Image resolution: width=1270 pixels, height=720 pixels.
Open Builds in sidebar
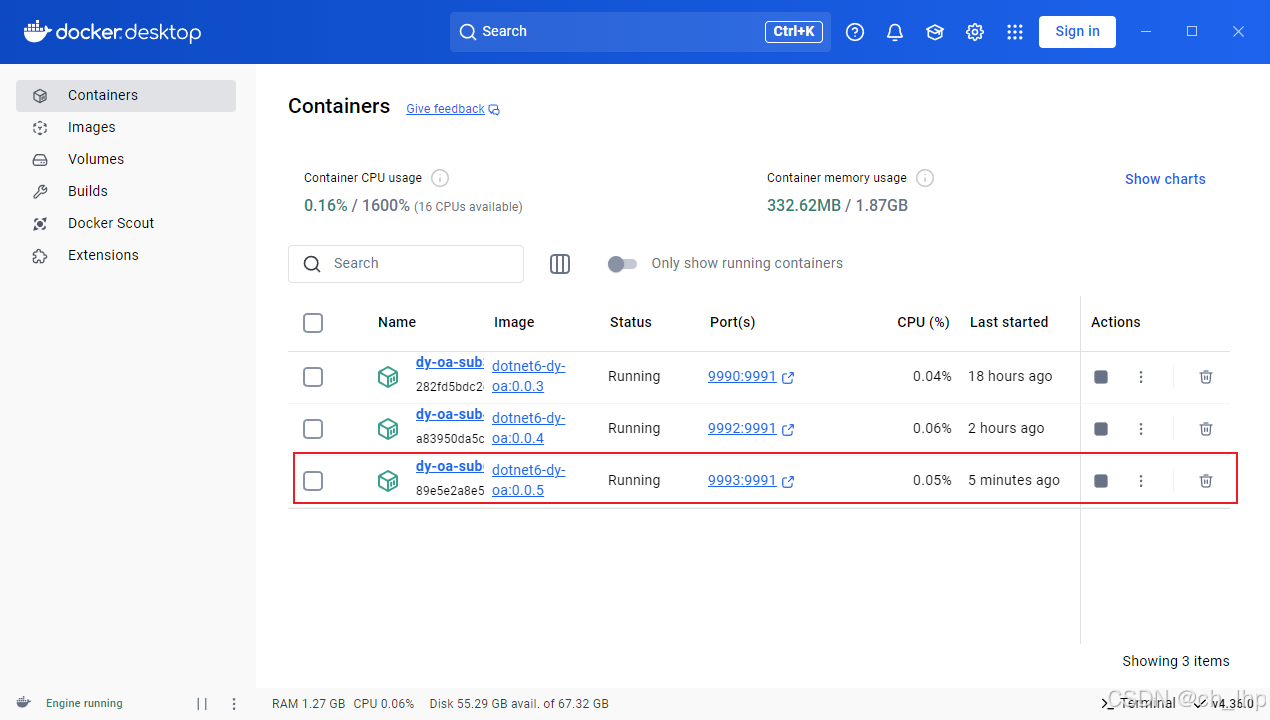(126, 192)
